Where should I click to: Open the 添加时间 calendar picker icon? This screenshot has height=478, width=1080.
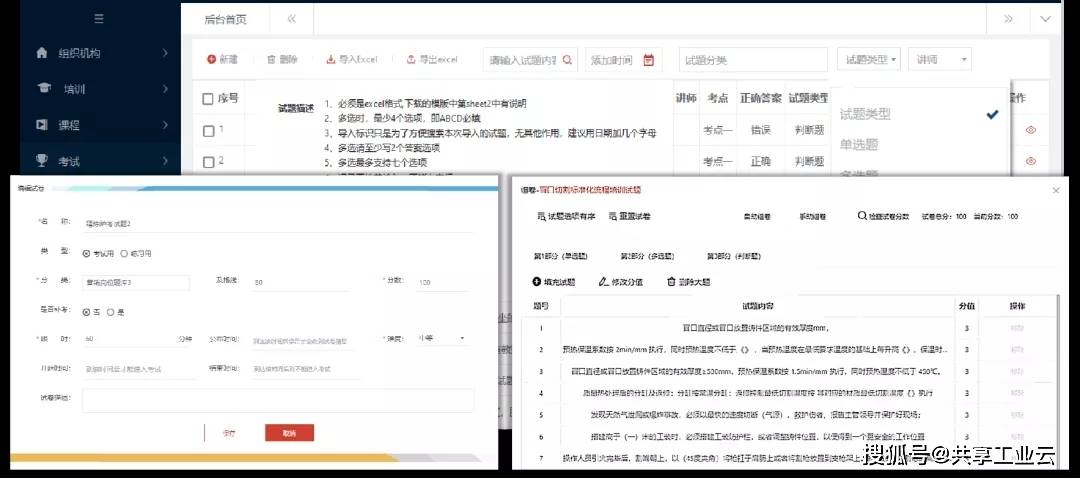[648, 60]
